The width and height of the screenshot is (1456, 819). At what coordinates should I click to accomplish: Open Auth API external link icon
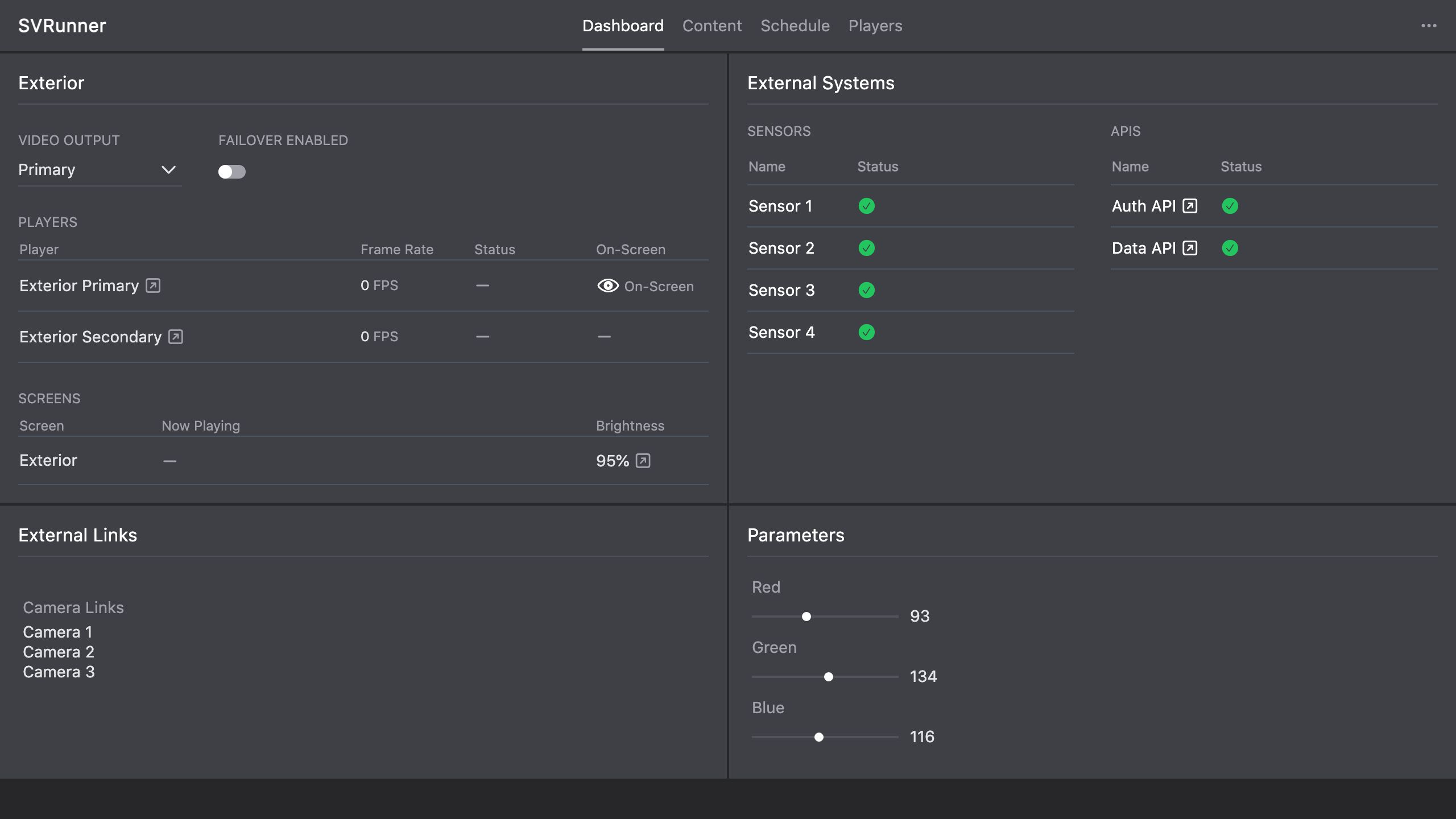coord(1189,206)
